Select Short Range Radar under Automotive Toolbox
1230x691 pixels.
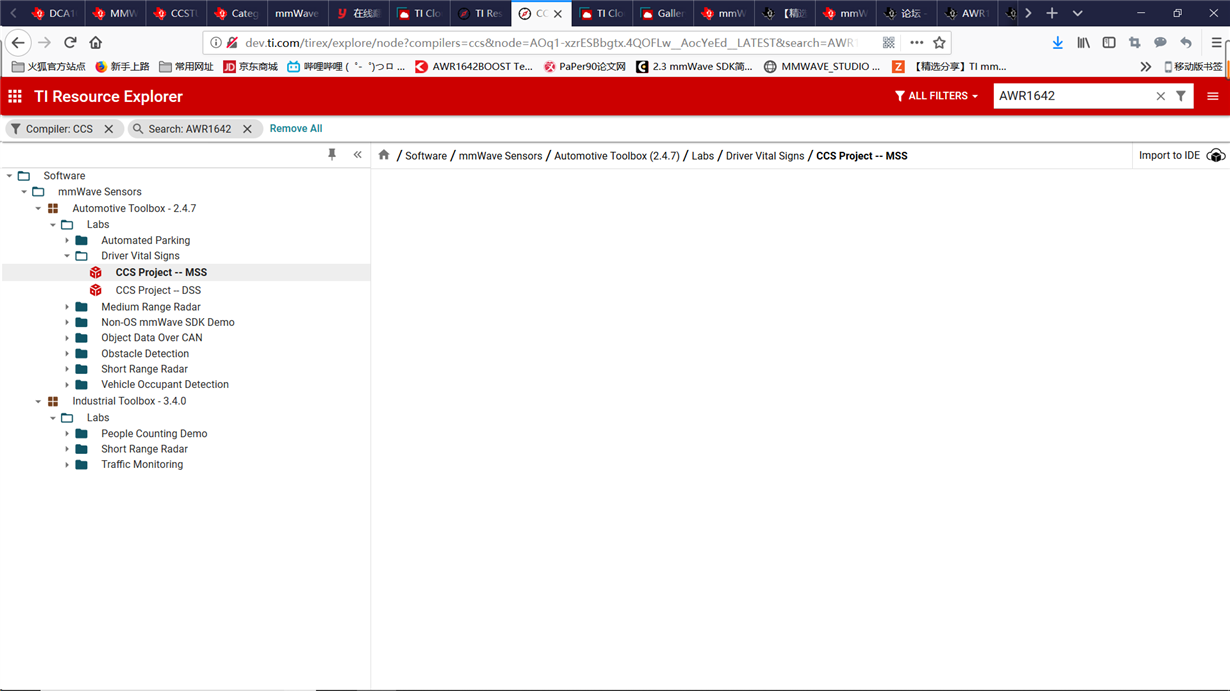(x=144, y=369)
